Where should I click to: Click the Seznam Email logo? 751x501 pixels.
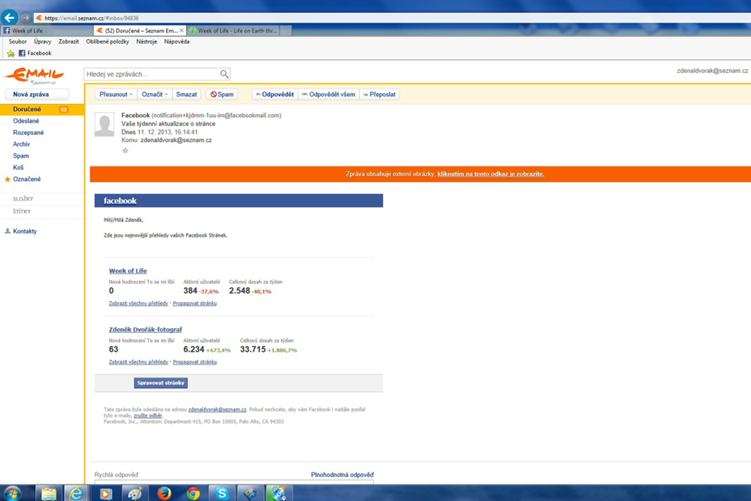[34, 75]
